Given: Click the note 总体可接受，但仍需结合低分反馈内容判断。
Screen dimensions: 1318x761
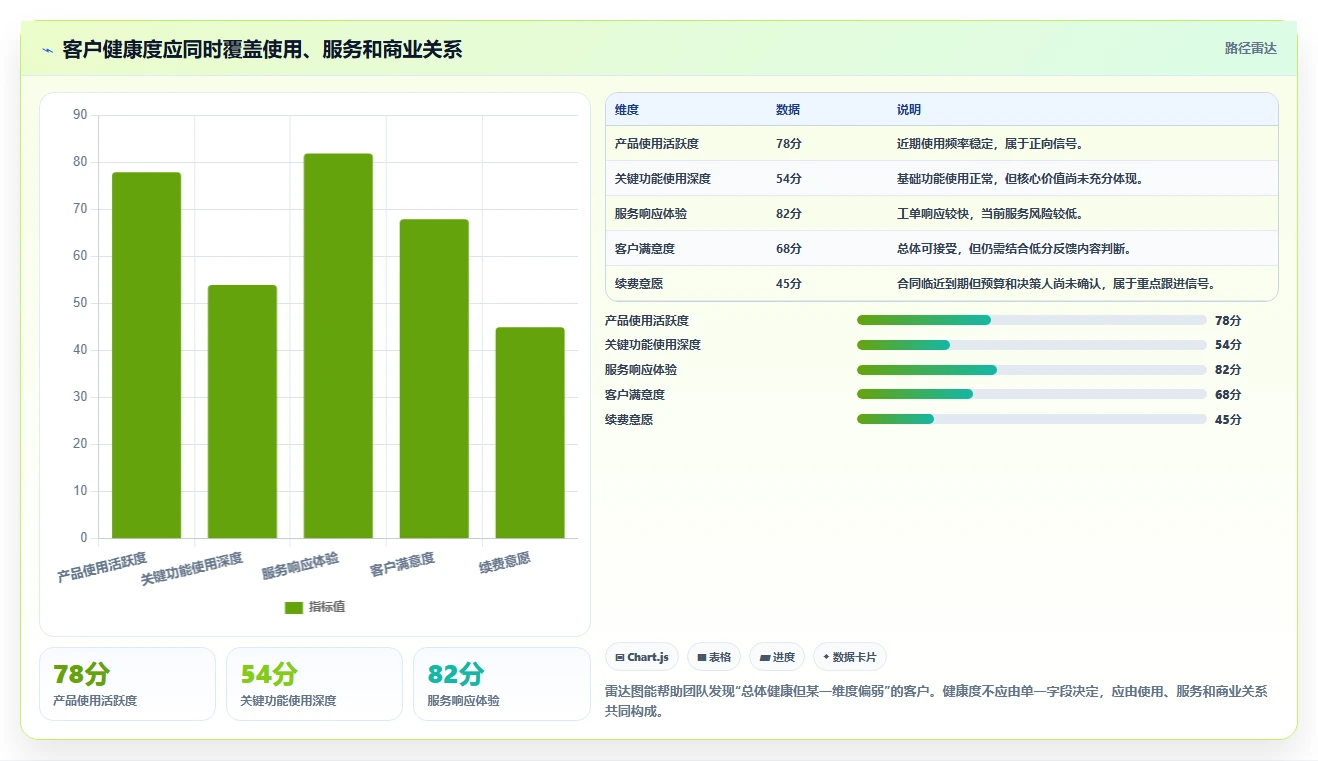Looking at the screenshot, I should (x=1014, y=249).
